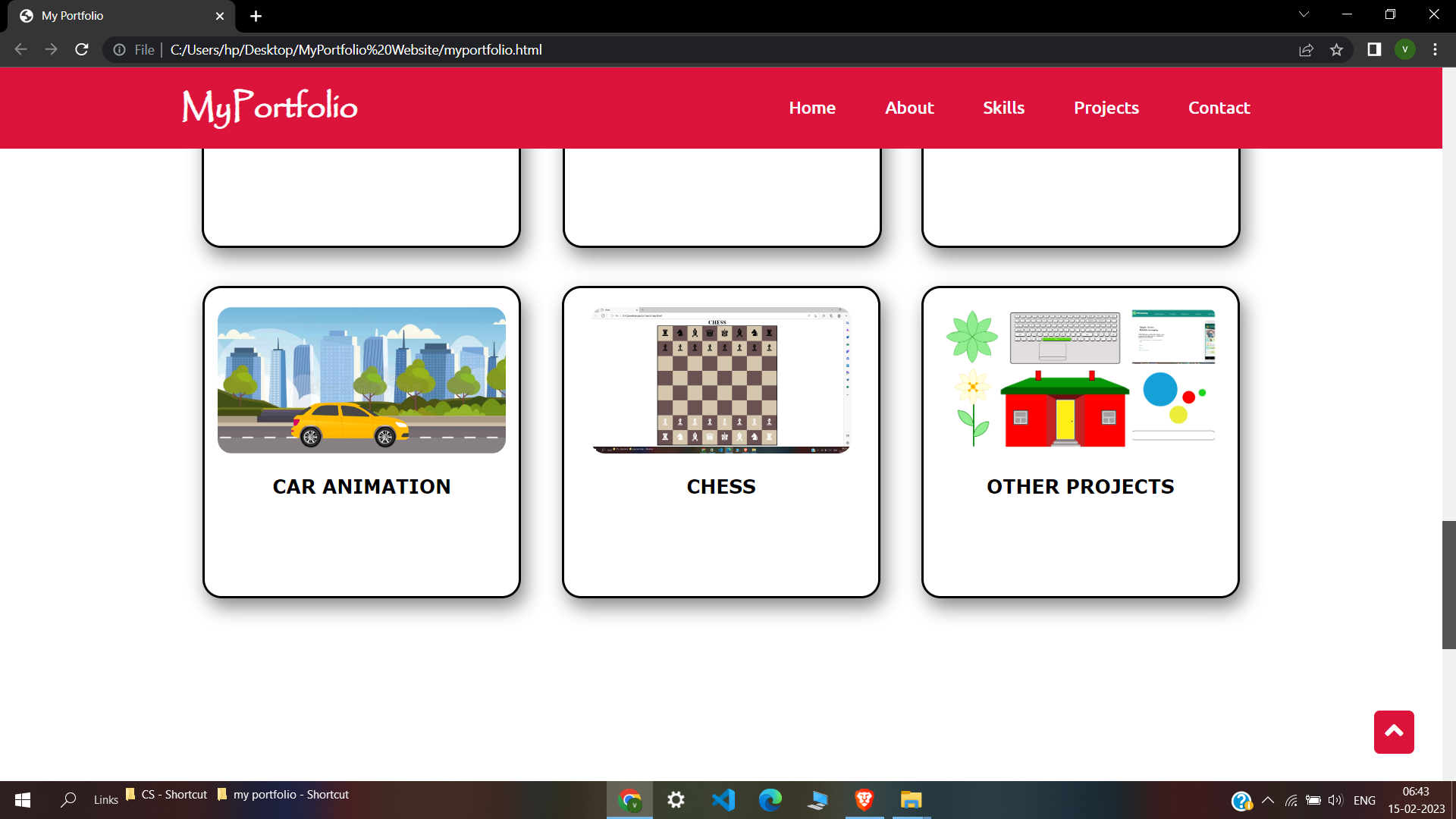Open File Explorer from the taskbar
1456x819 pixels.
click(912, 799)
